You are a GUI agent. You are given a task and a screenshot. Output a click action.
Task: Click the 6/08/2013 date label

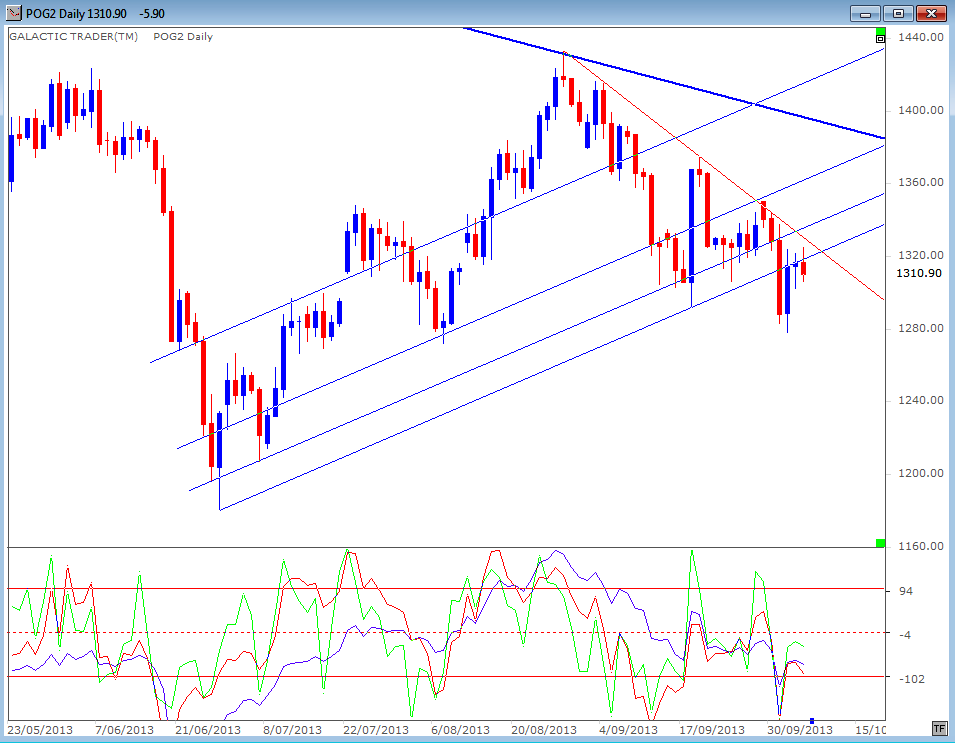[x=460, y=730]
